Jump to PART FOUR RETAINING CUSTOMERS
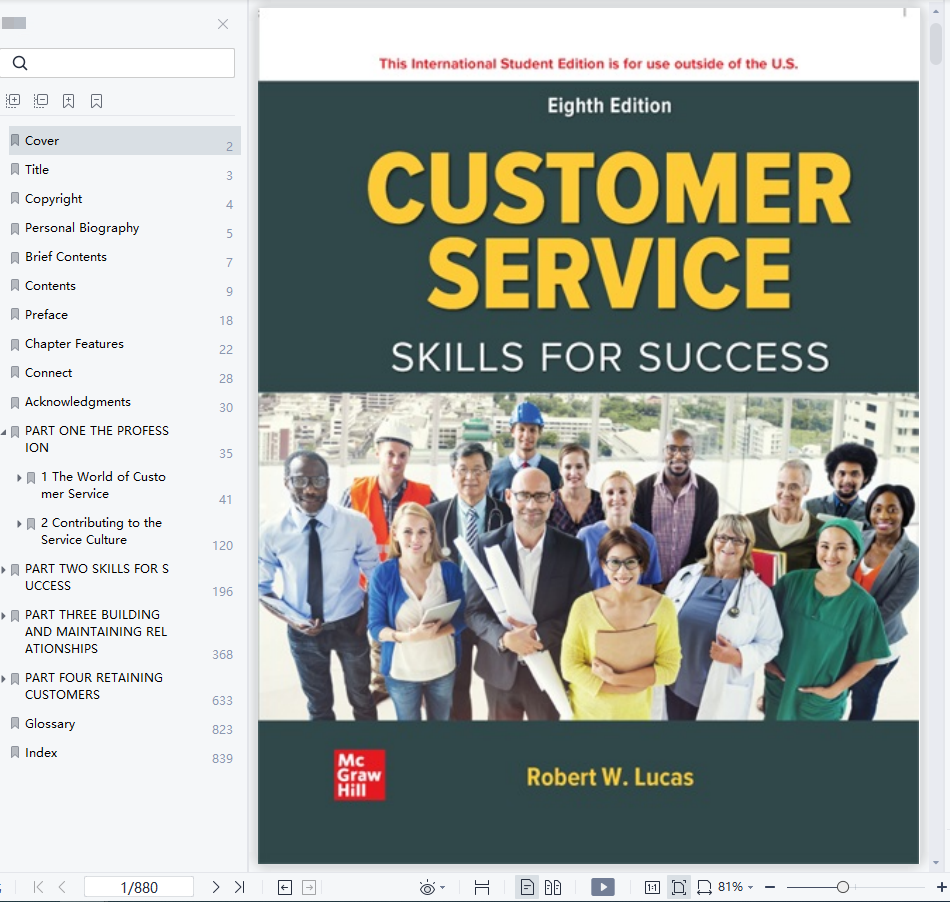 94,686
